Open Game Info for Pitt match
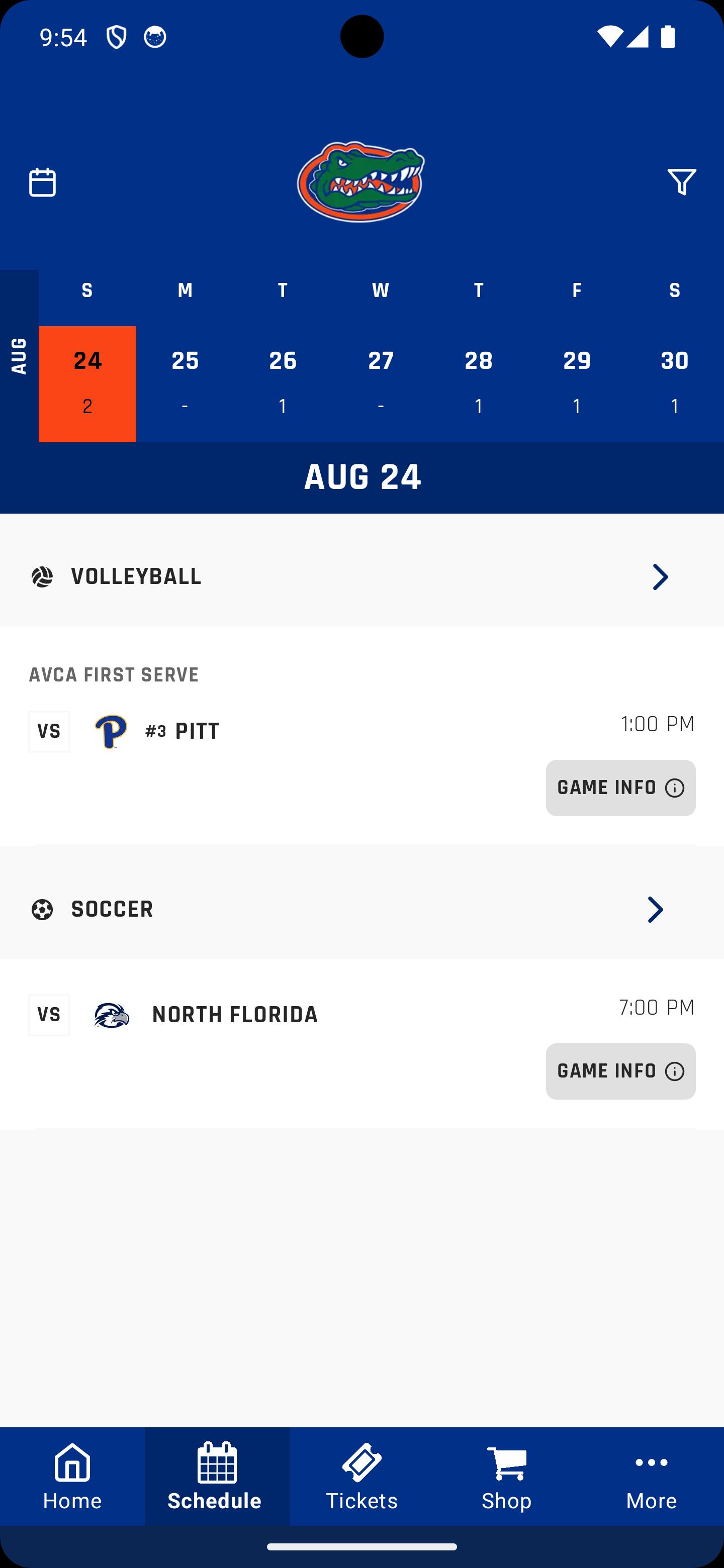The width and height of the screenshot is (724, 1568). [620, 788]
